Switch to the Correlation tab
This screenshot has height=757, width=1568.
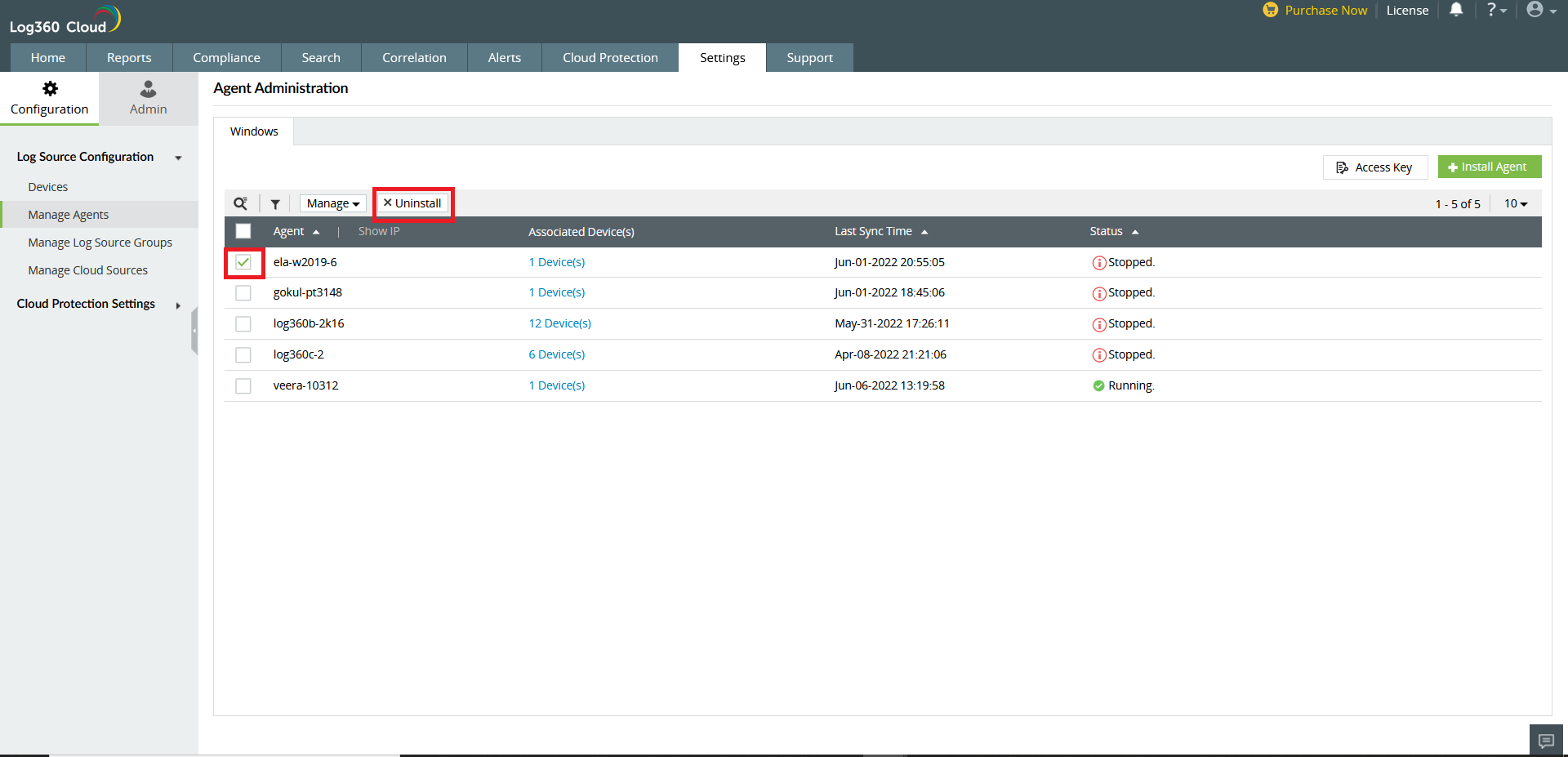point(414,58)
